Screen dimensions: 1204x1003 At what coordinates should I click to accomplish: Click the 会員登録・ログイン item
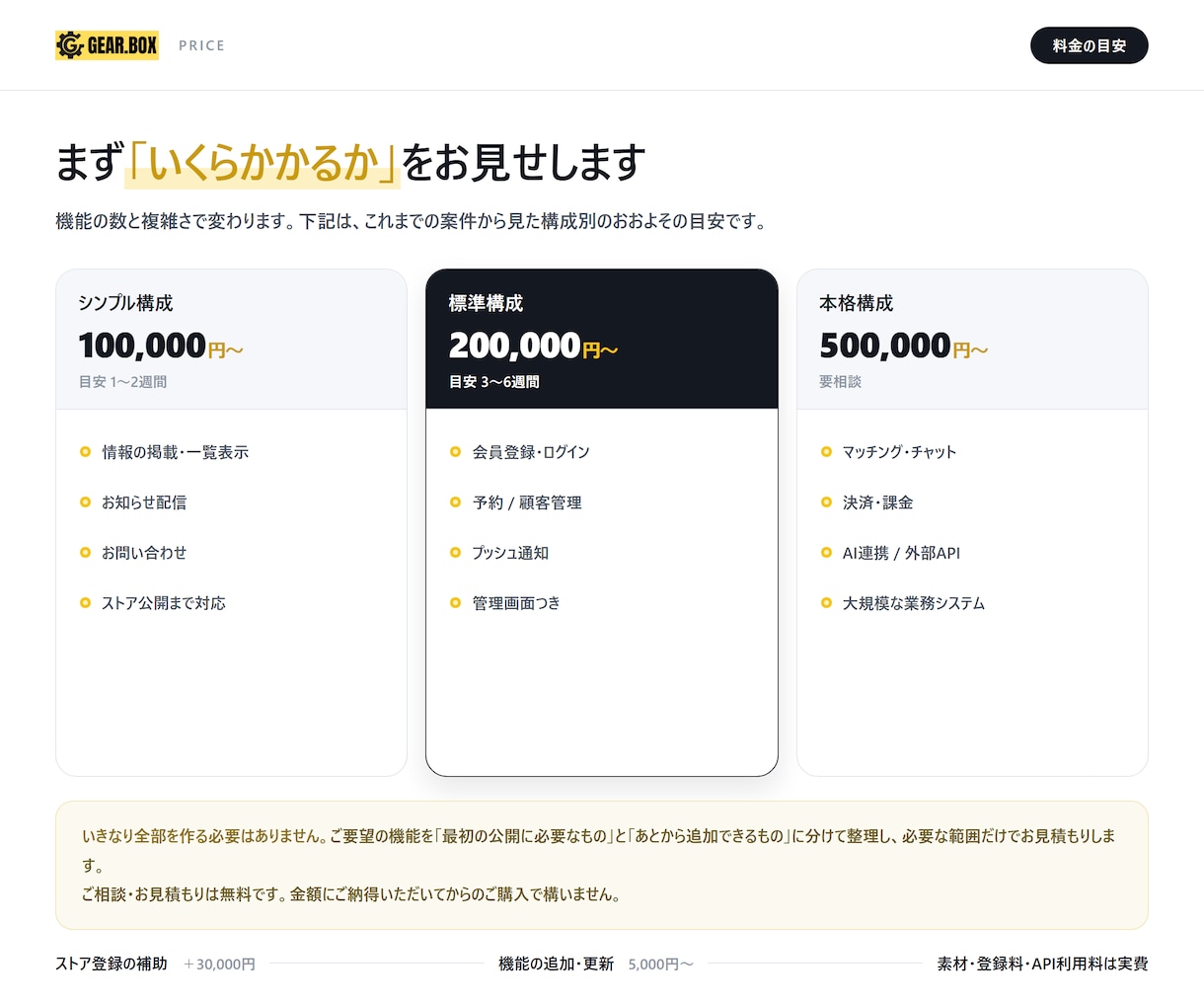click(531, 452)
